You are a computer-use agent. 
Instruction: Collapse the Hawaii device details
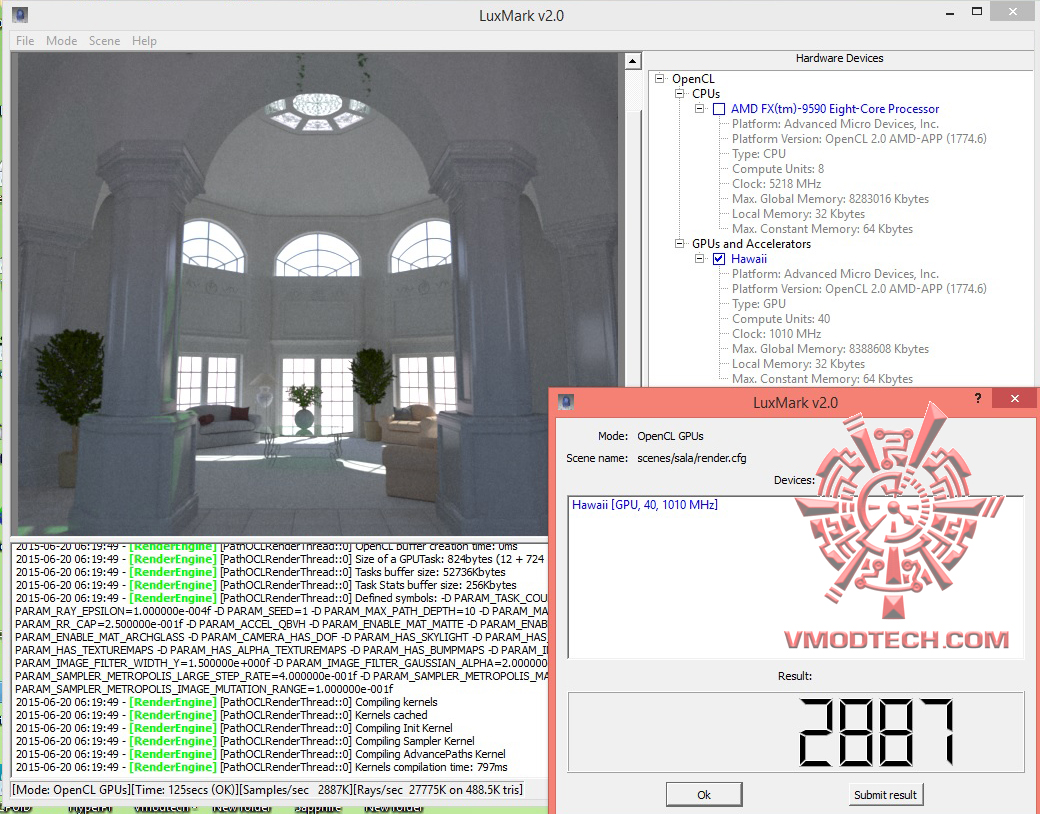click(699, 259)
